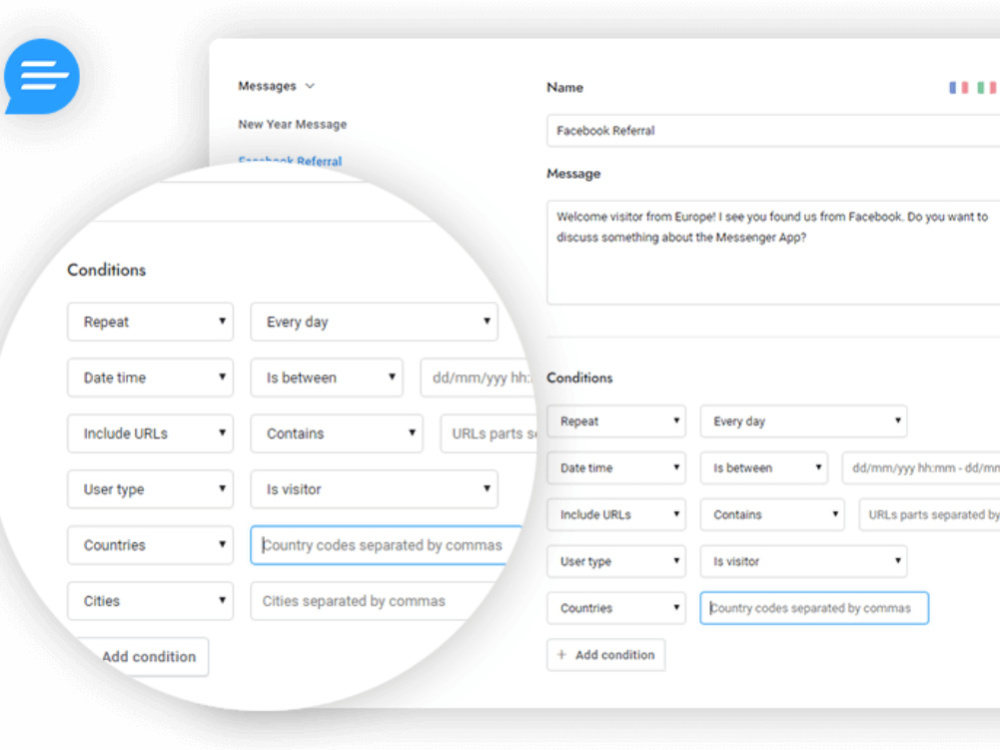Click the Country codes field in the main form
The height and width of the screenshot is (750, 1000).
(814, 608)
